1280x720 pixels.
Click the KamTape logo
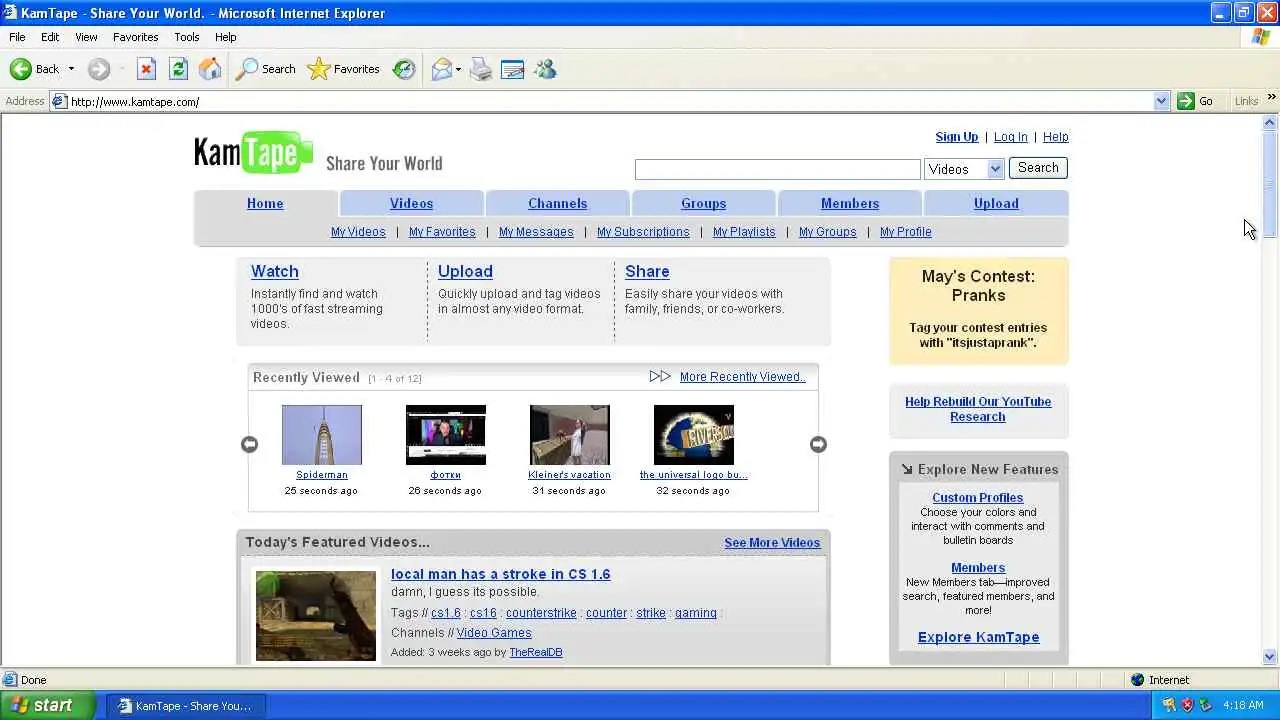coord(254,153)
